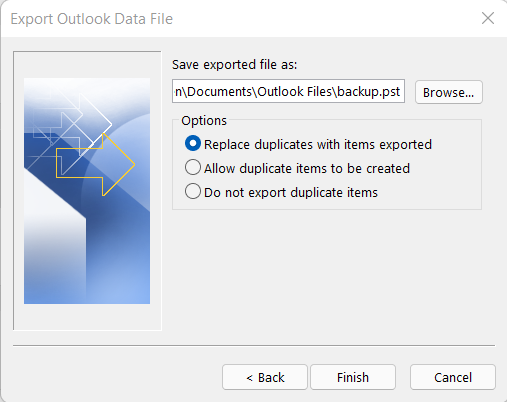Click the 'Replace duplicates with items exported' label text
The height and width of the screenshot is (402, 507).
318,145
